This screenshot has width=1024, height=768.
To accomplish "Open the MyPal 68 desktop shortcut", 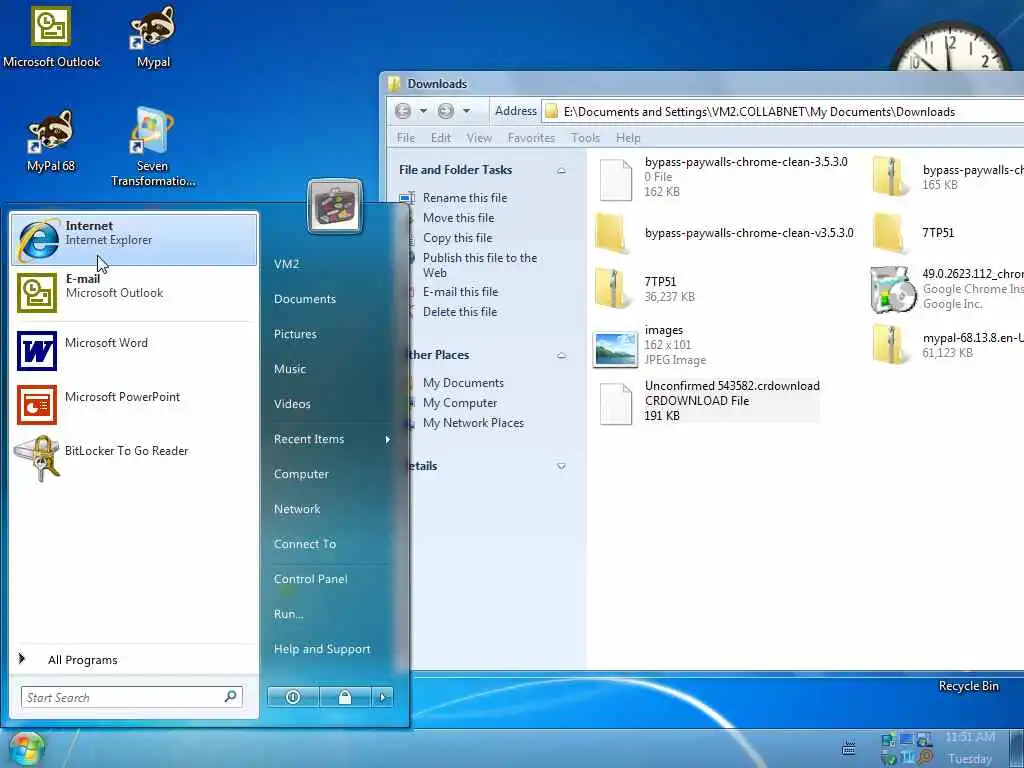I will [51, 140].
